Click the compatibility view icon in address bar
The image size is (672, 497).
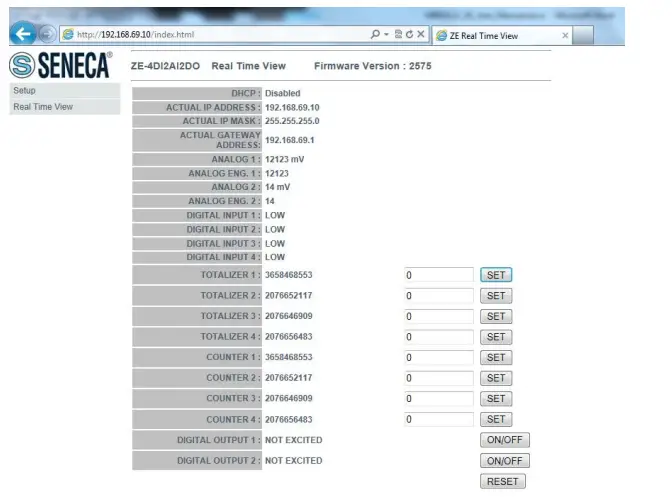tap(398, 34)
